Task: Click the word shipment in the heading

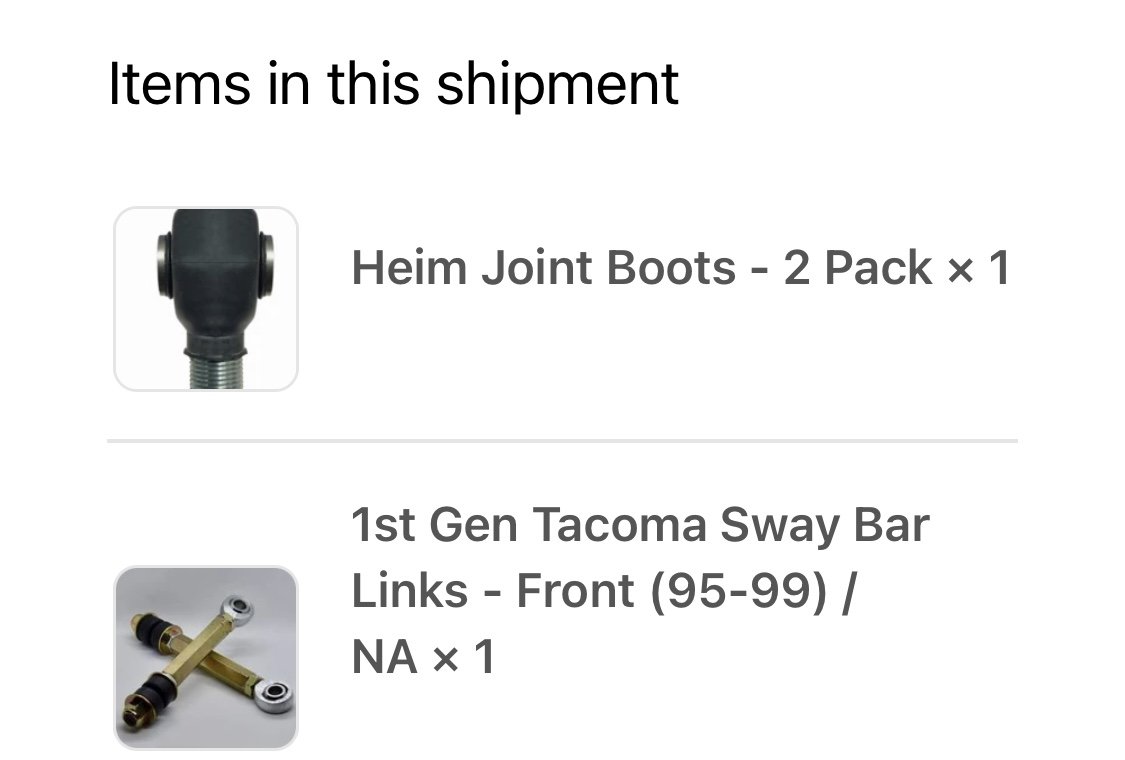Action: coord(557,84)
